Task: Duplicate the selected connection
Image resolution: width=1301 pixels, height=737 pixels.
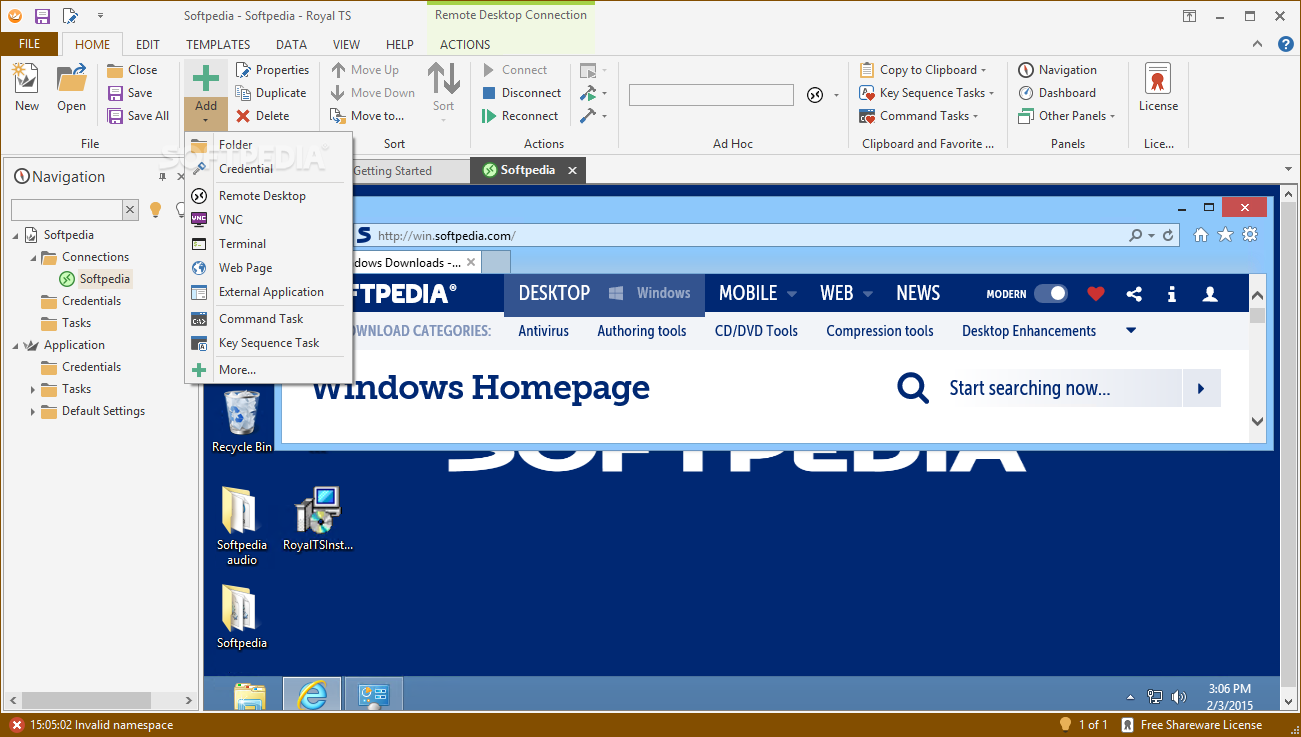Action: coord(270,93)
